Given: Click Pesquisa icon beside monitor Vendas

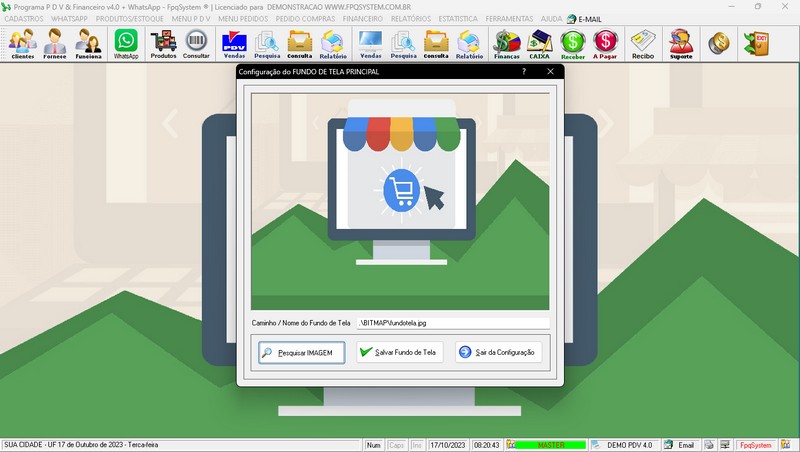Looking at the screenshot, I should (x=404, y=44).
